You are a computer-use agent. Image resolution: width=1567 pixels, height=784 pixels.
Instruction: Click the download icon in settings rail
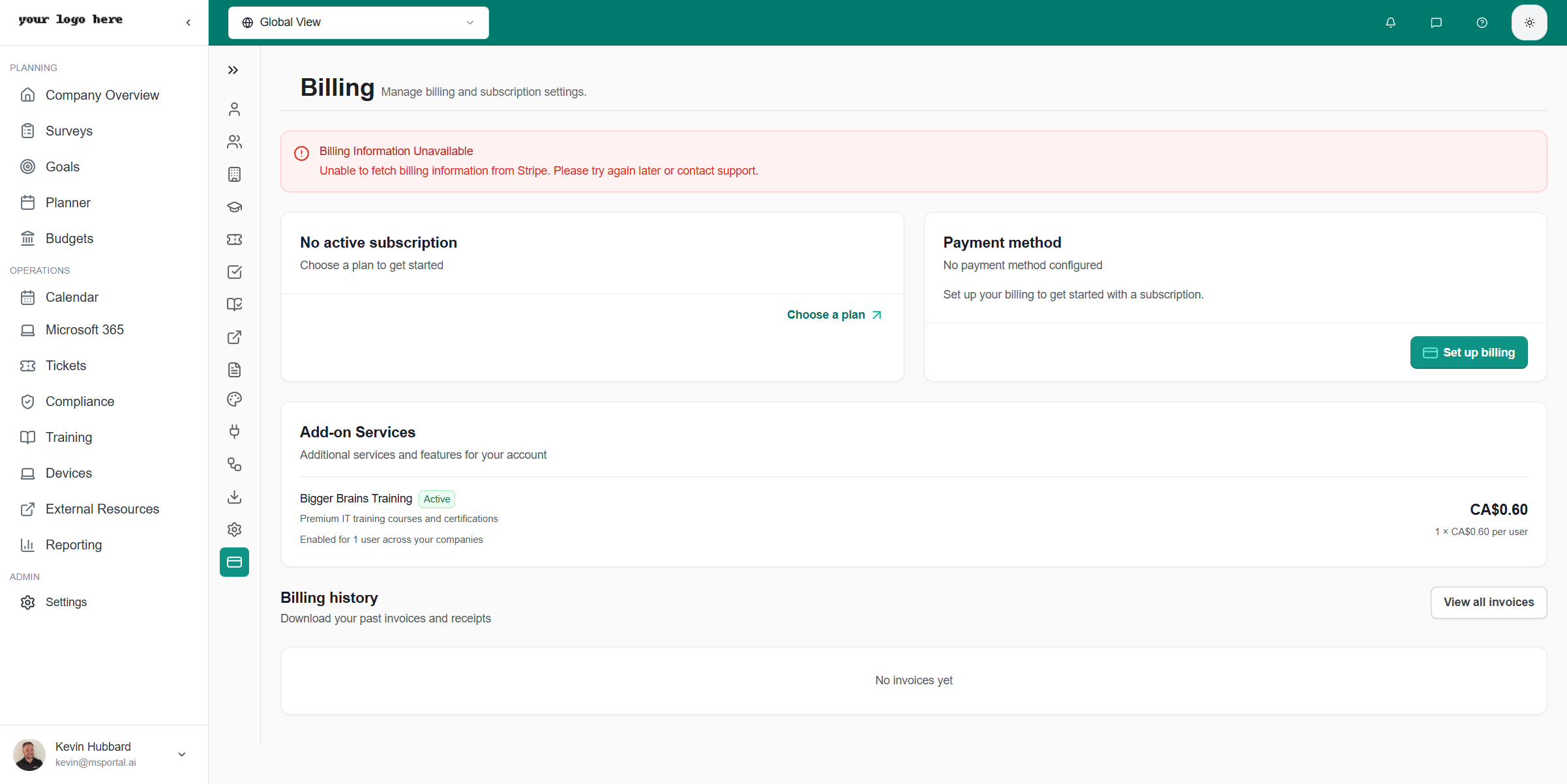coord(234,497)
